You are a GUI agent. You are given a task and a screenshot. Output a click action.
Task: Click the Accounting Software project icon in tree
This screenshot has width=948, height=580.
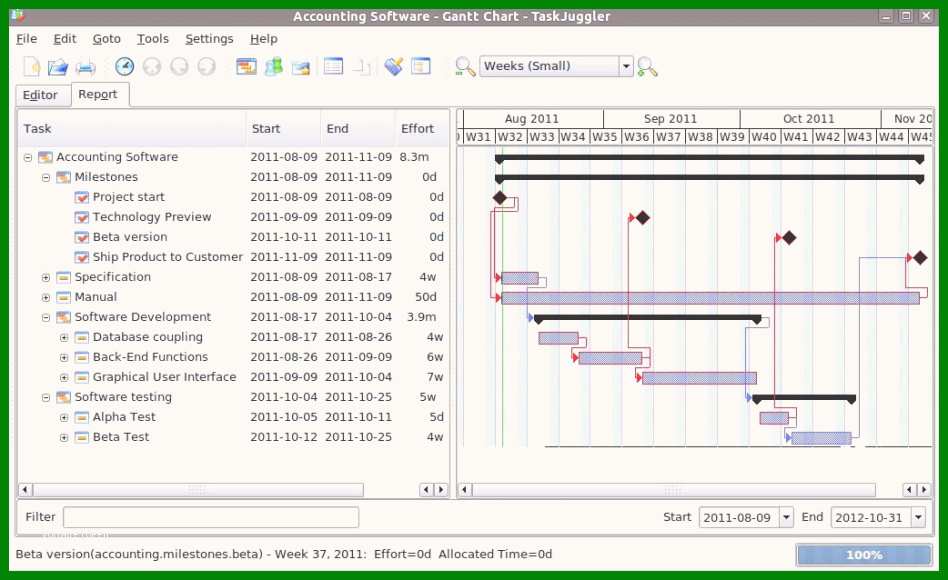[x=45, y=157]
